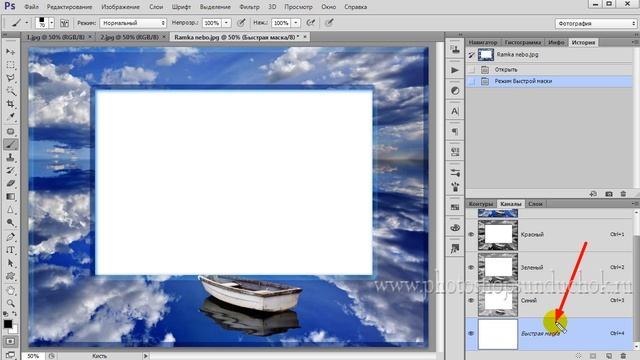Delete current history state trash icon

coord(623,194)
